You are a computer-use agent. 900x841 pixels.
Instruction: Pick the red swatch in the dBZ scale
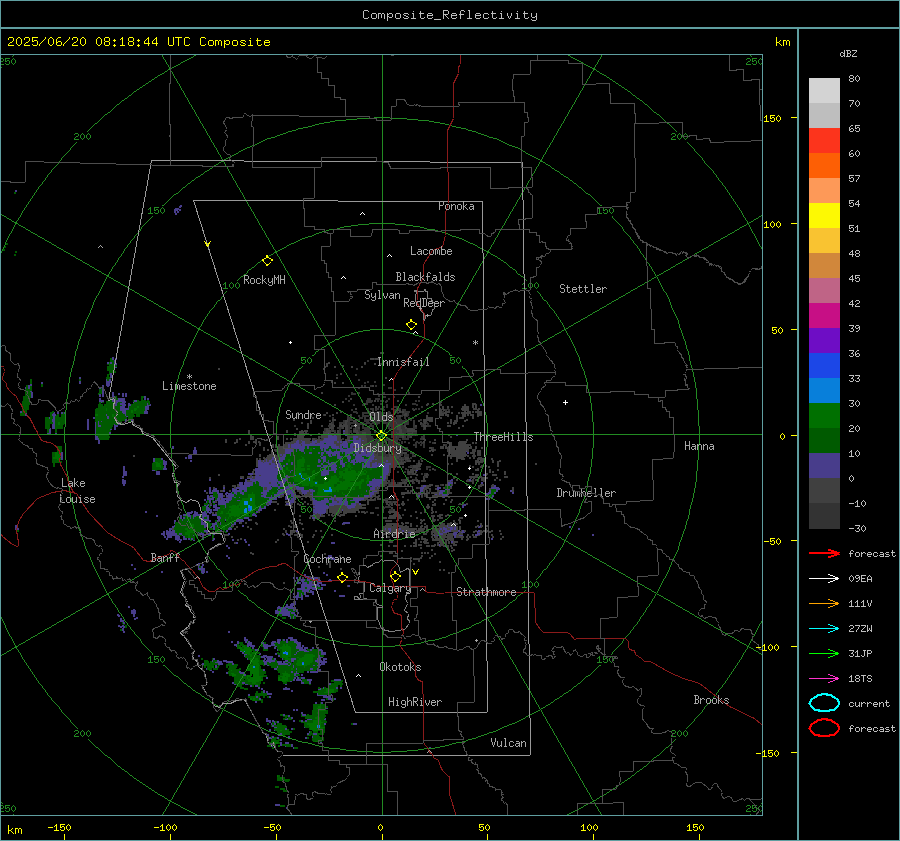coord(824,140)
